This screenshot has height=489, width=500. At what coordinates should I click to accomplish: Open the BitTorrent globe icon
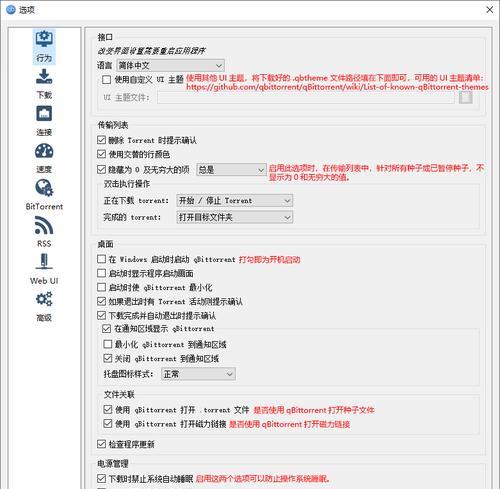pos(44,188)
